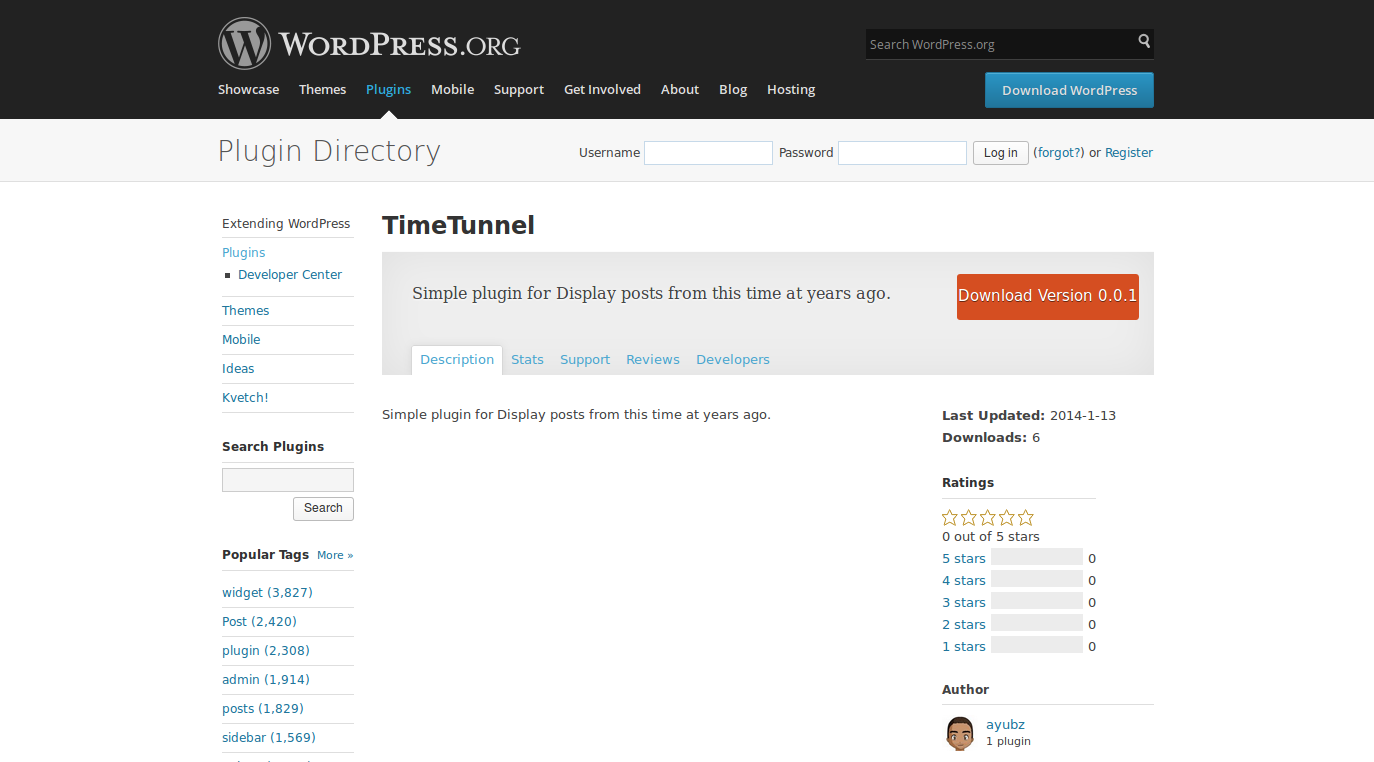Click the Last Updated date 2014-1-13
This screenshot has width=1374, height=762.
point(1083,415)
